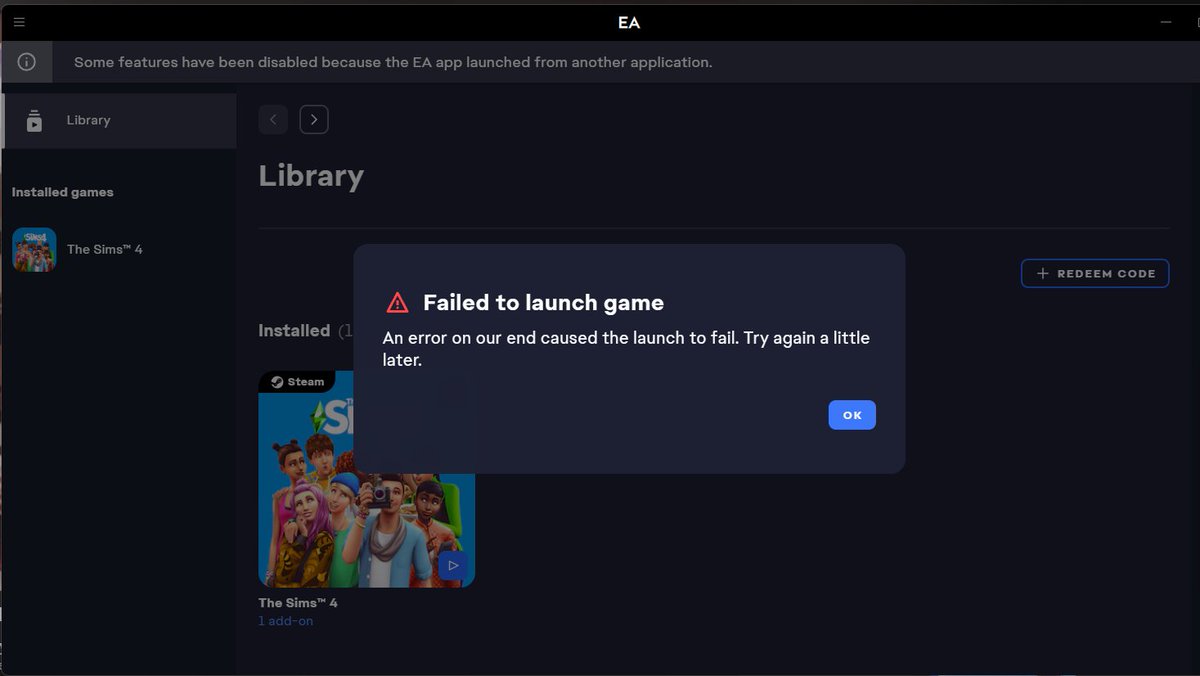Screen dimensions: 1200x676
Task: Select Library in the sidebar
Action: click(119, 121)
